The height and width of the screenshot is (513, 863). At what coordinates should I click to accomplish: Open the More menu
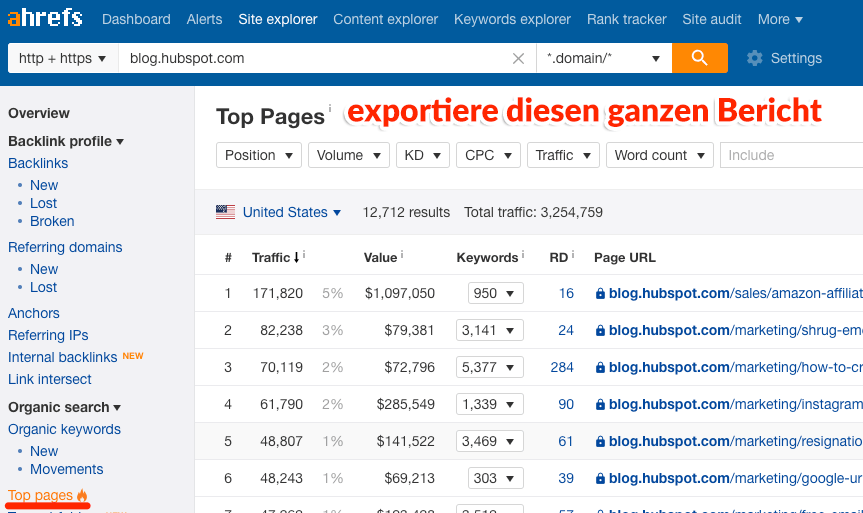(780, 19)
